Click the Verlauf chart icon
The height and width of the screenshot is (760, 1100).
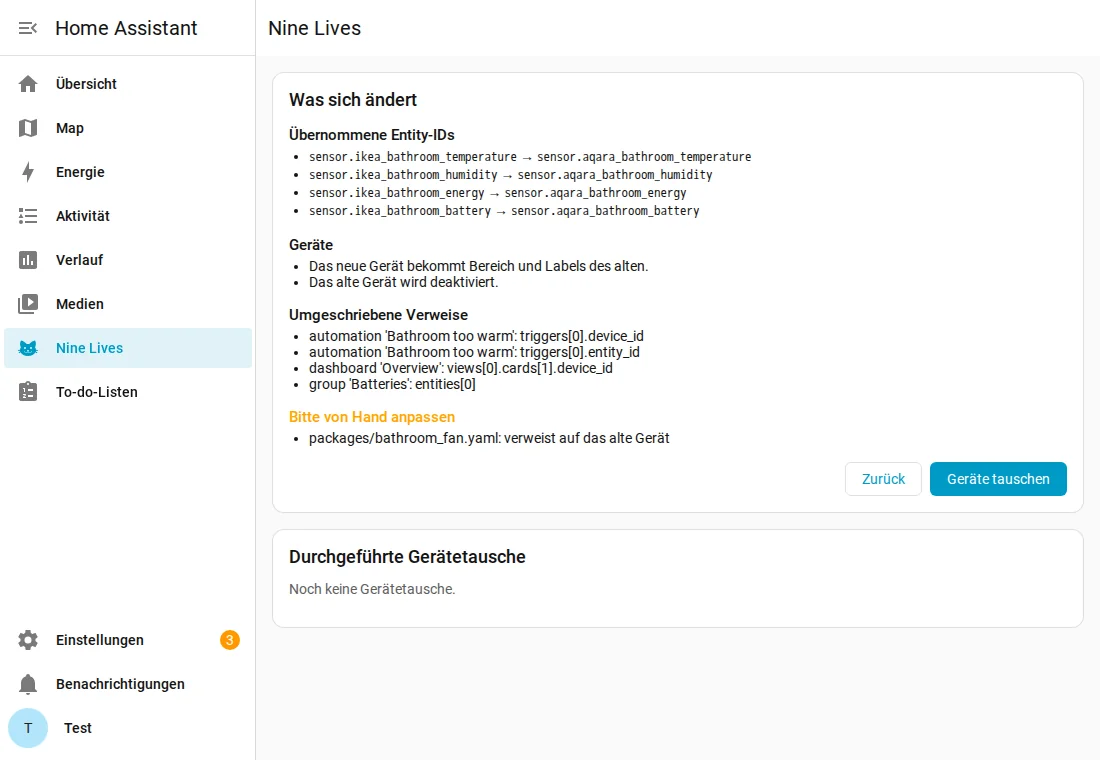28,260
